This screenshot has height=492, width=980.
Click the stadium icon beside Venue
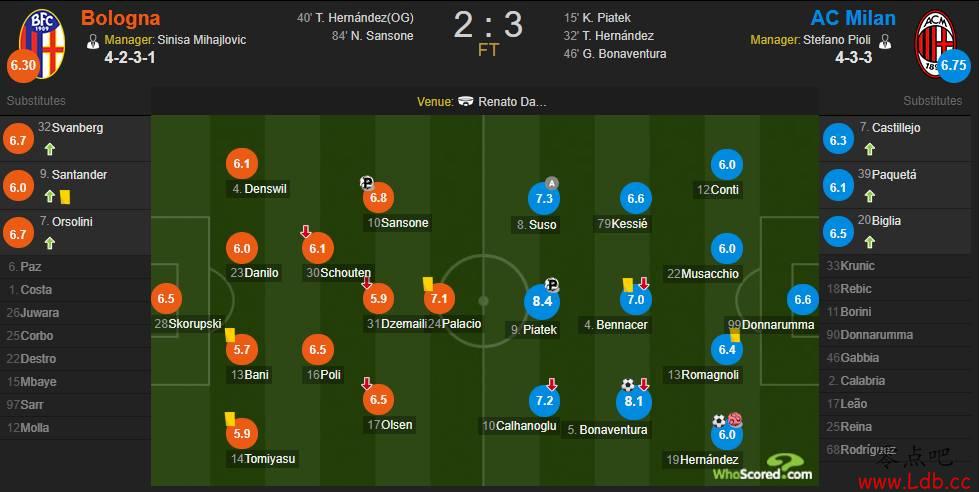[x=466, y=101]
